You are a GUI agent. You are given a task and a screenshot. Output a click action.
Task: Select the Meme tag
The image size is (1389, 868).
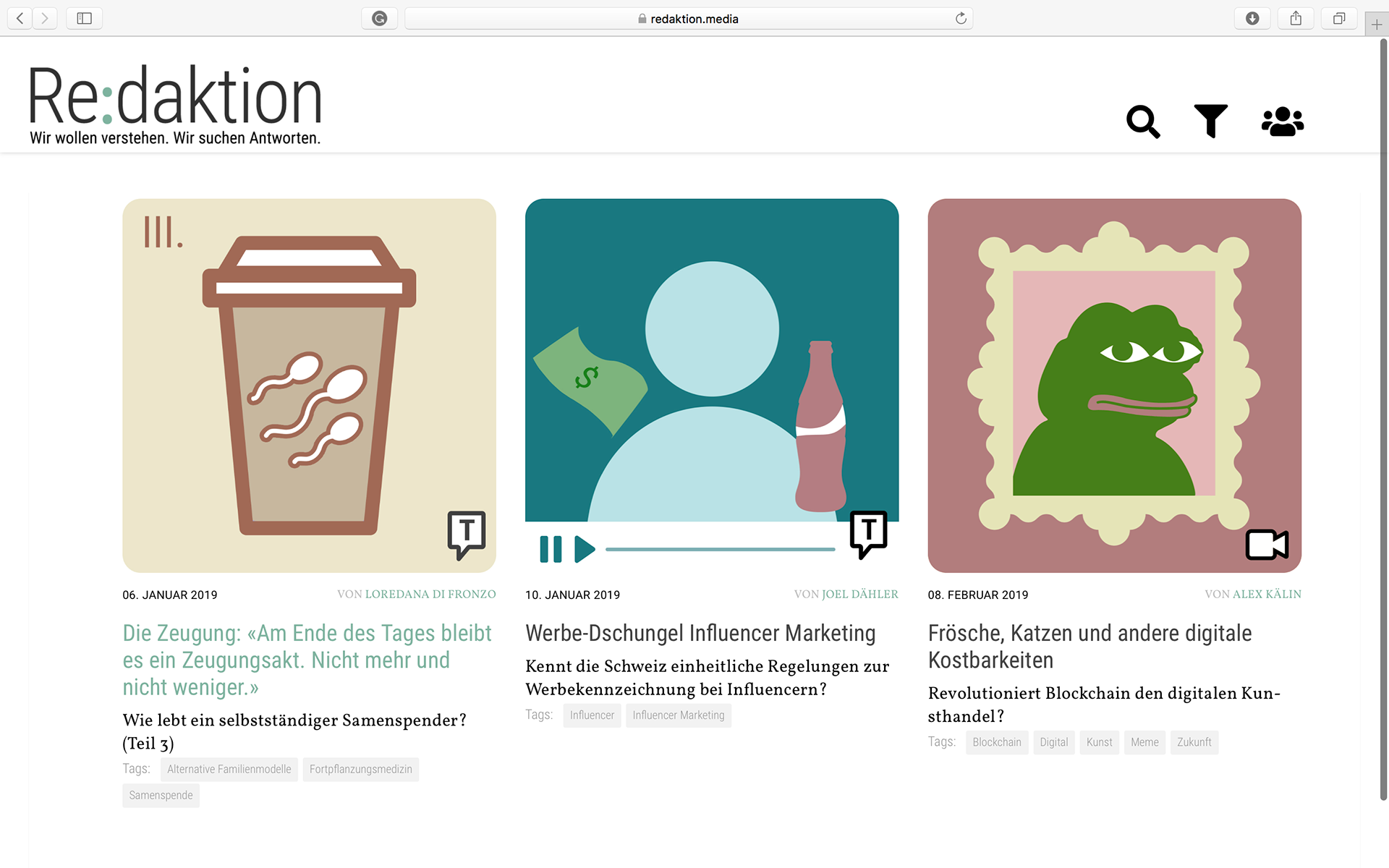[x=1144, y=742]
